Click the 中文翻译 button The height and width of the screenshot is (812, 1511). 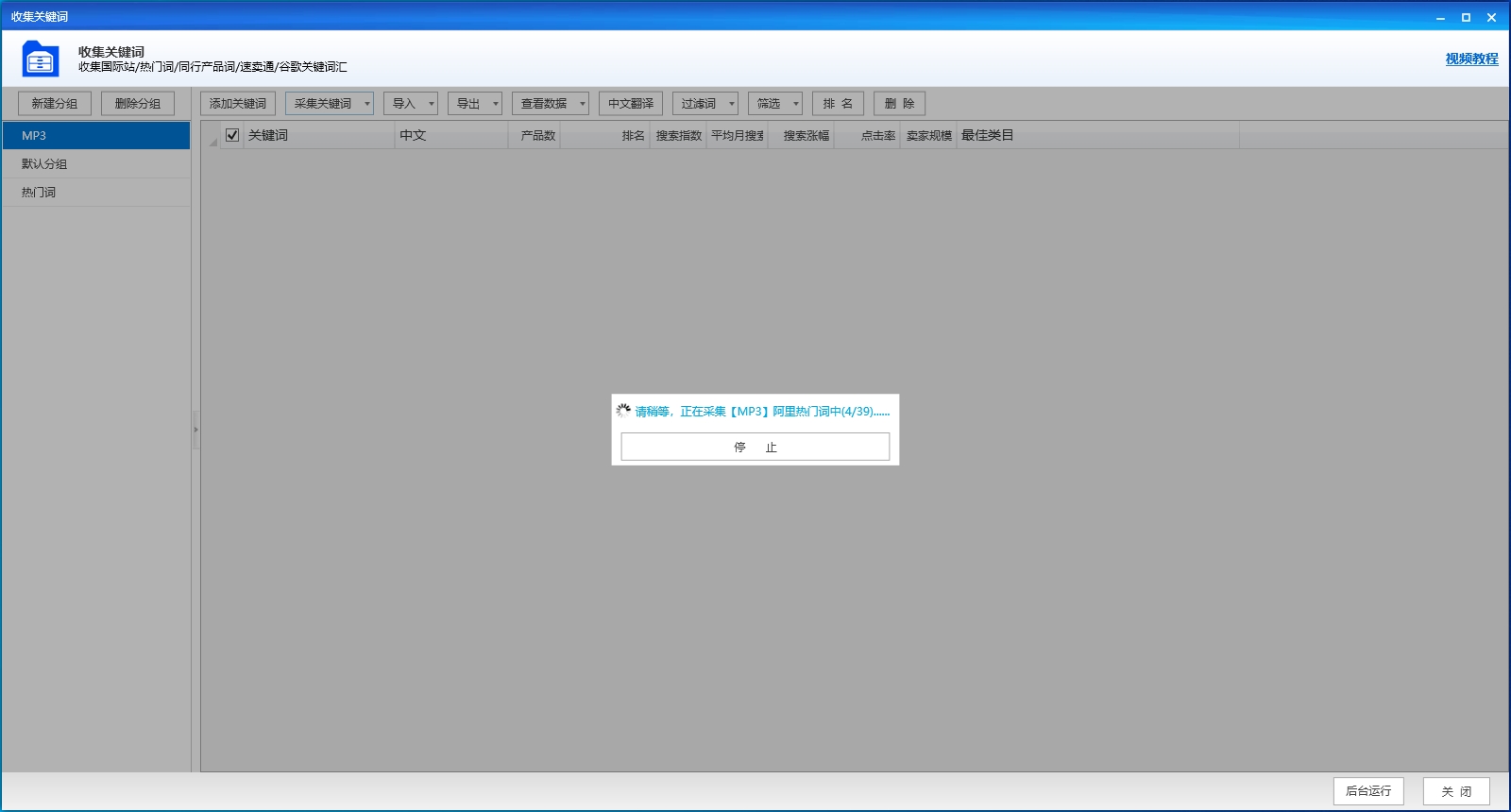pos(631,104)
